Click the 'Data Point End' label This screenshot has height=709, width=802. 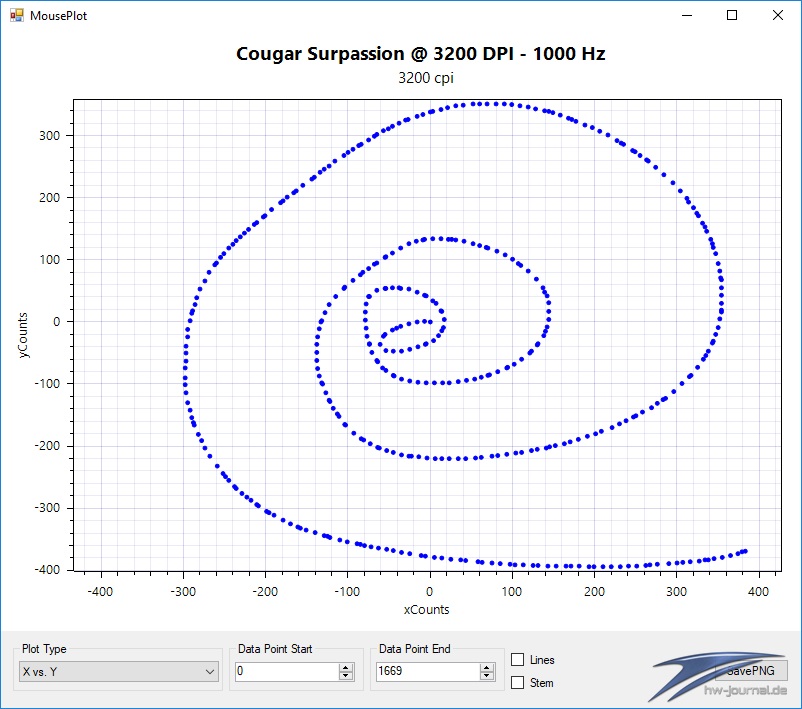click(415, 649)
